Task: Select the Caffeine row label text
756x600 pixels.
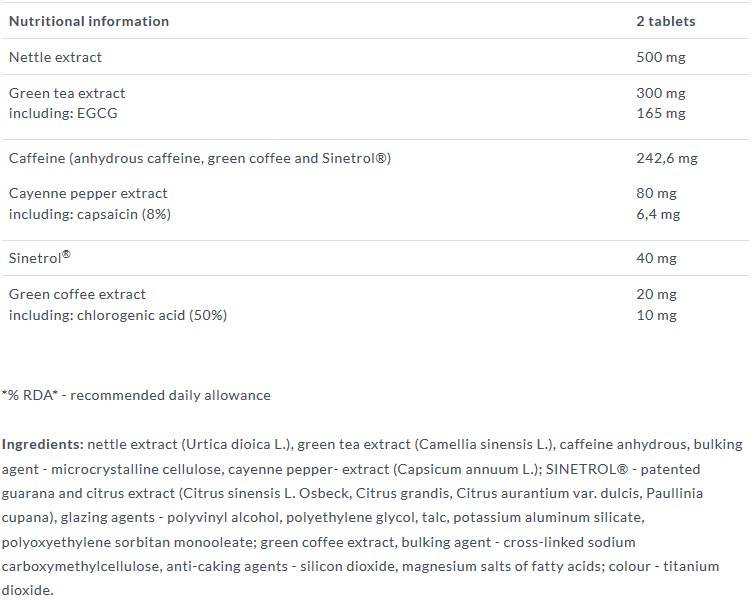Action: pyautogui.click(x=200, y=158)
